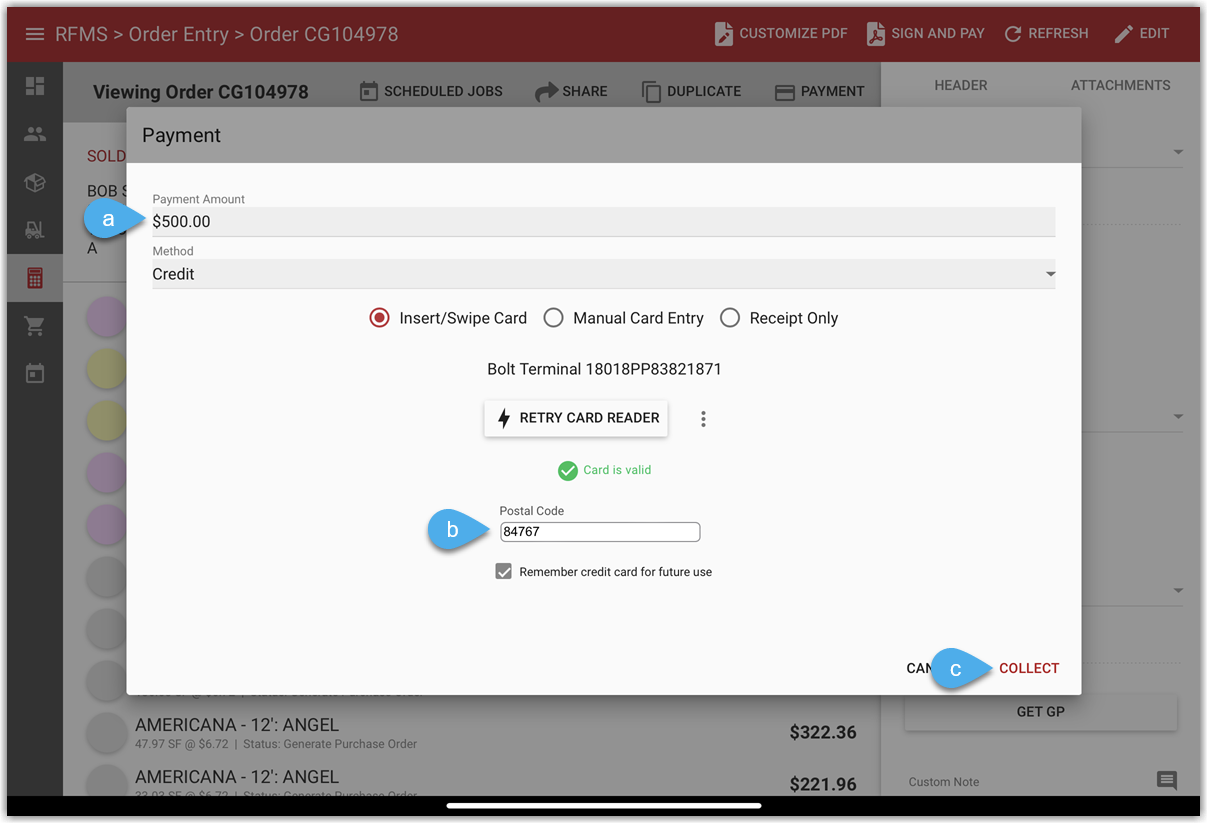
Task: Click the Payment toolbar button
Action: [x=819, y=91]
